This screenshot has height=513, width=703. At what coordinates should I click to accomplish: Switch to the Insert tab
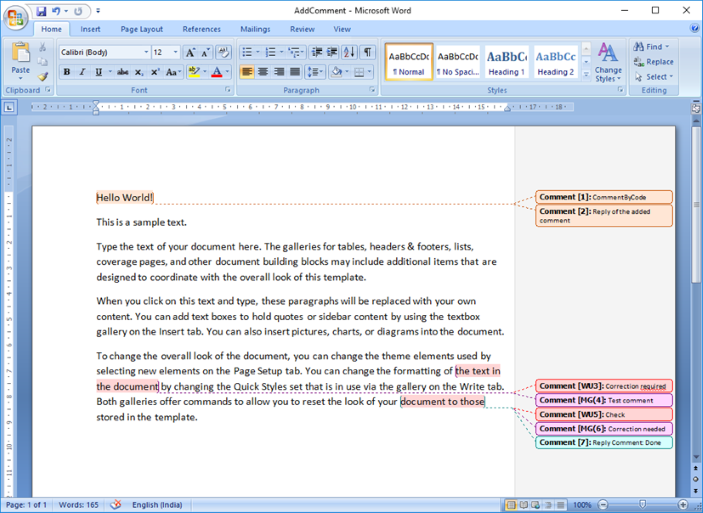pyautogui.click(x=90, y=29)
